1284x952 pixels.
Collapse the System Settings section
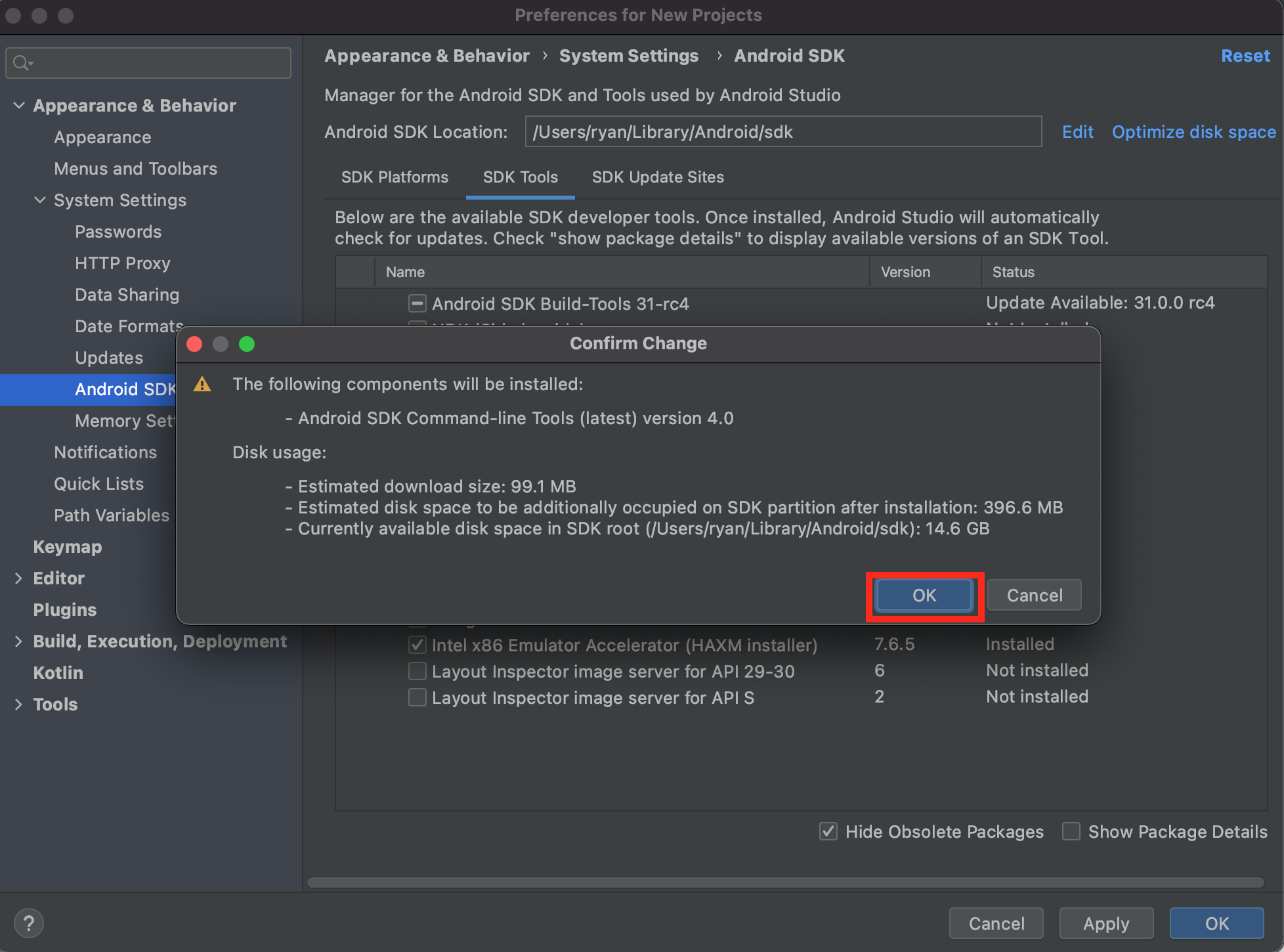click(x=40, y=200)
